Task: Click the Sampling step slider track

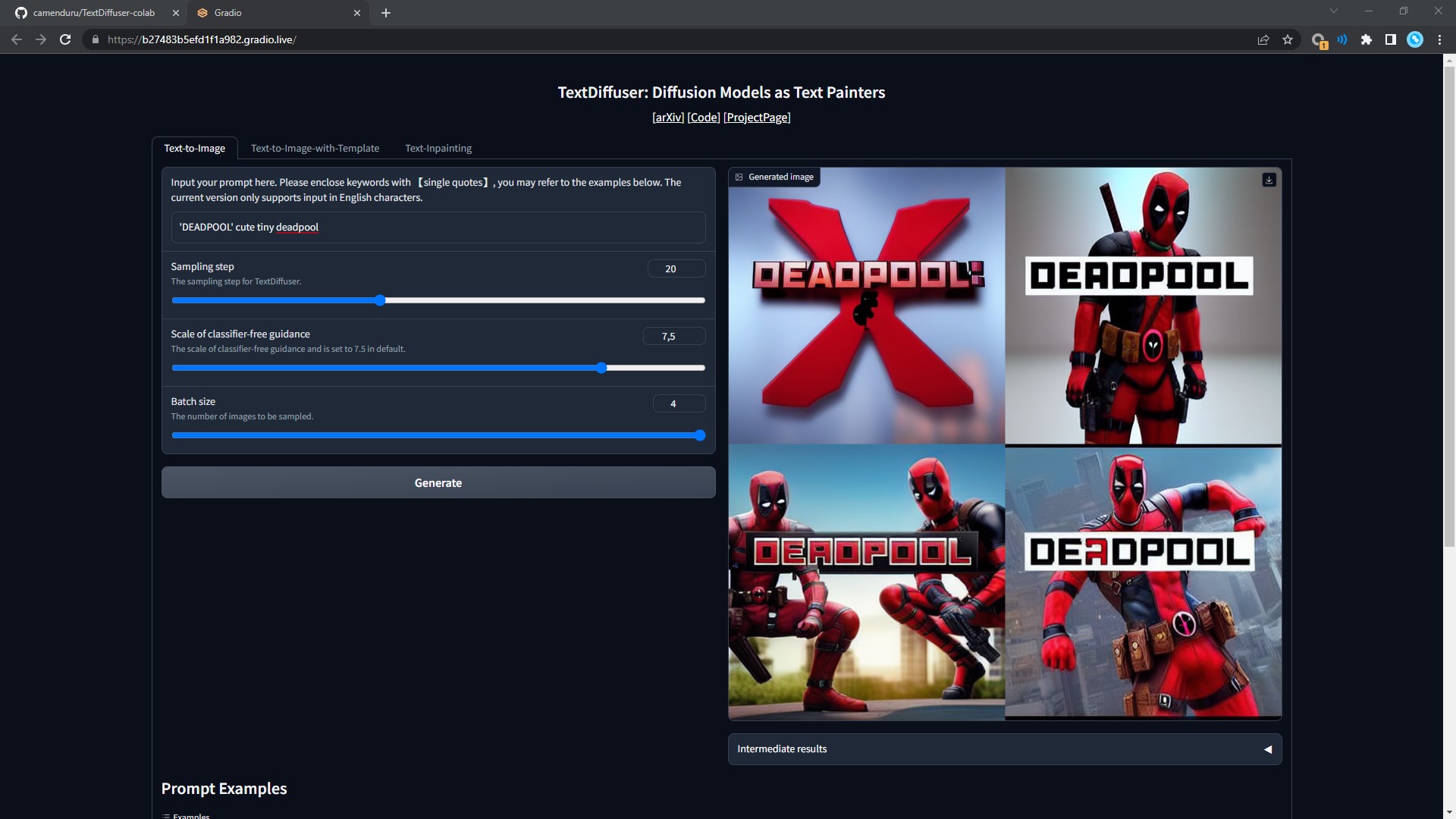Action: click(x=531, y=300)
